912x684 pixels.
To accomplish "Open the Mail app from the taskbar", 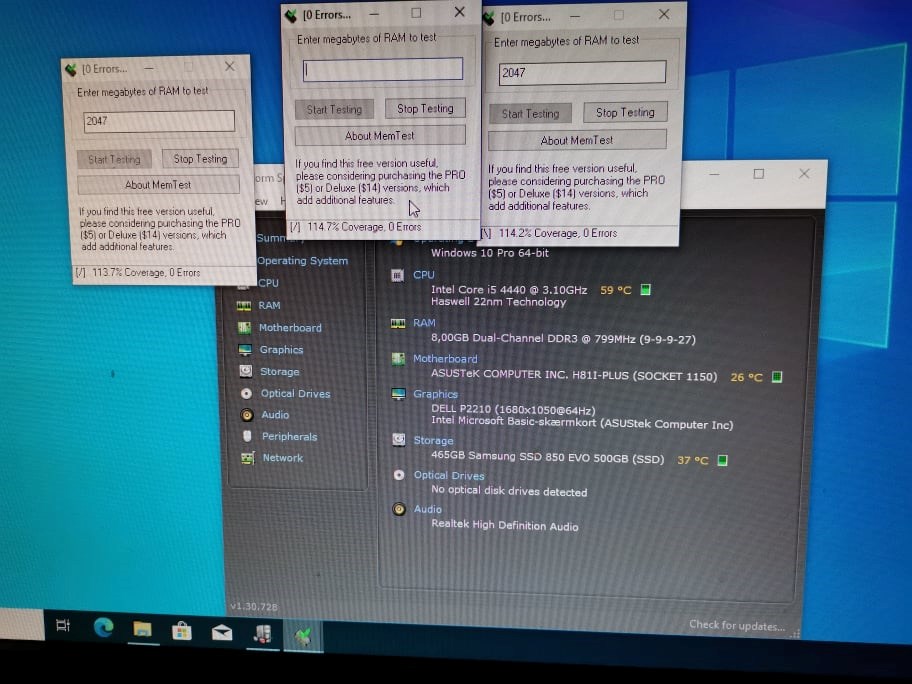I will click(x=222, y=632).
